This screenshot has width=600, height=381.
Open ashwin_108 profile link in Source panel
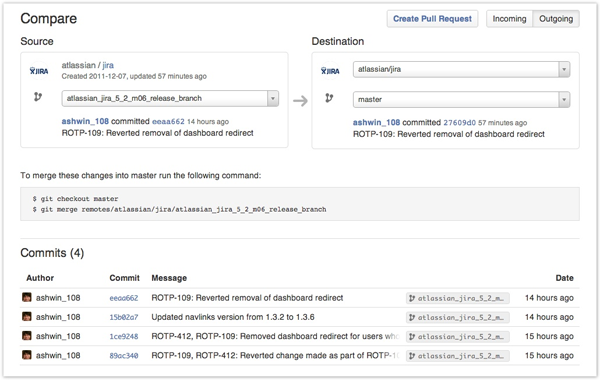pyautogui.click(x=85, y=121)
